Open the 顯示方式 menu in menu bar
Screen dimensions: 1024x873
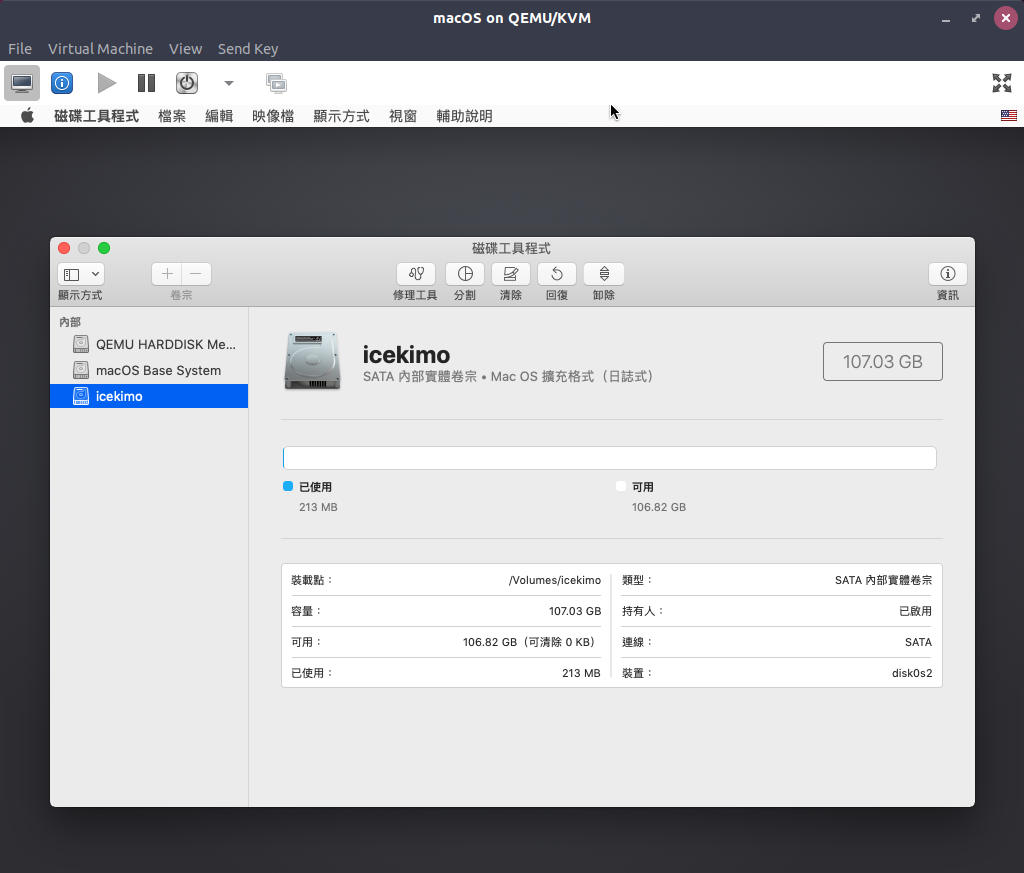point(342,116)
